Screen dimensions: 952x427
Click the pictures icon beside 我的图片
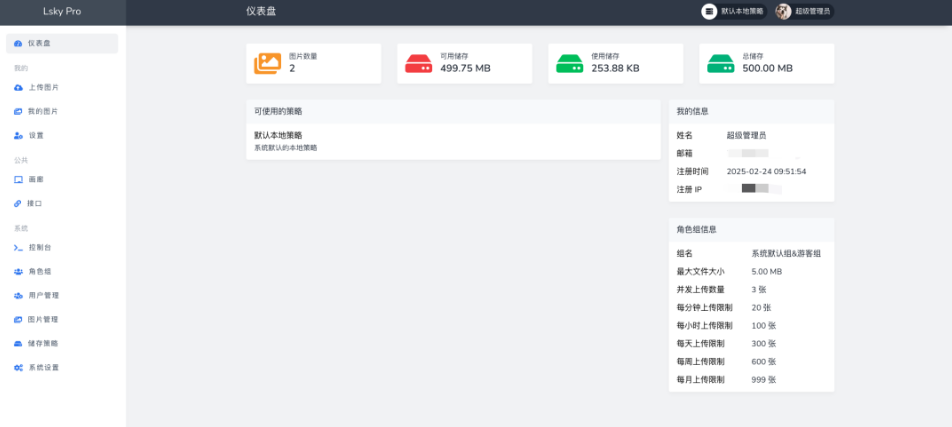[18, 112]
